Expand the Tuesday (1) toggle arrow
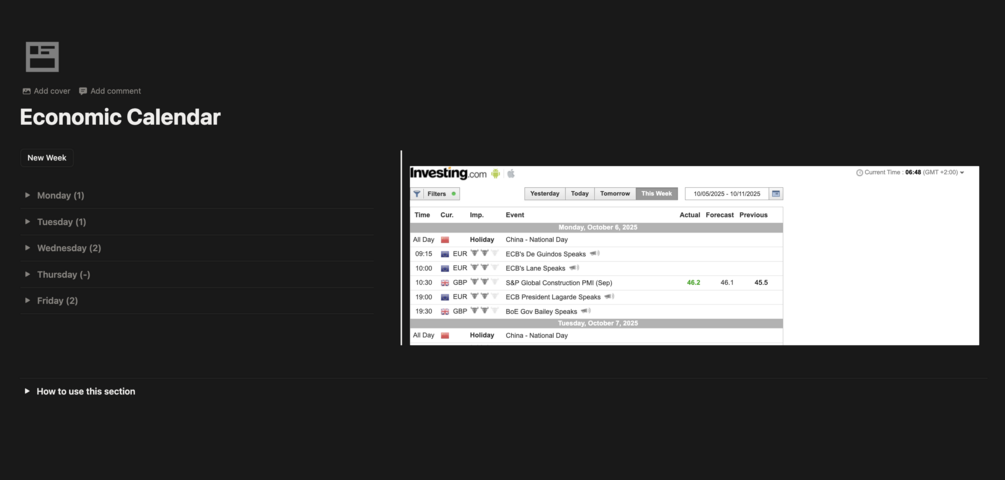This screenshot has height=480, width=1005. point(28,221)
